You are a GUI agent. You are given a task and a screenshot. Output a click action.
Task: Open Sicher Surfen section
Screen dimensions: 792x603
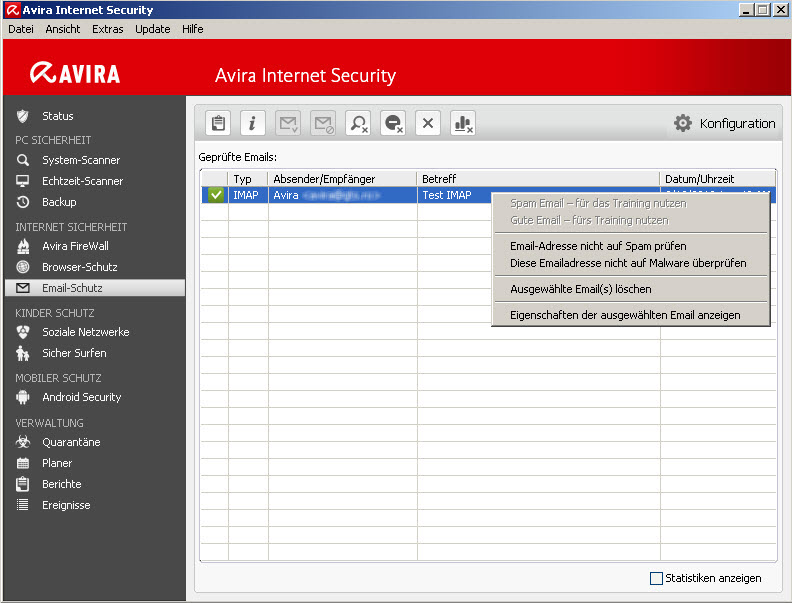pyautogui.click(x=74, y=353)
